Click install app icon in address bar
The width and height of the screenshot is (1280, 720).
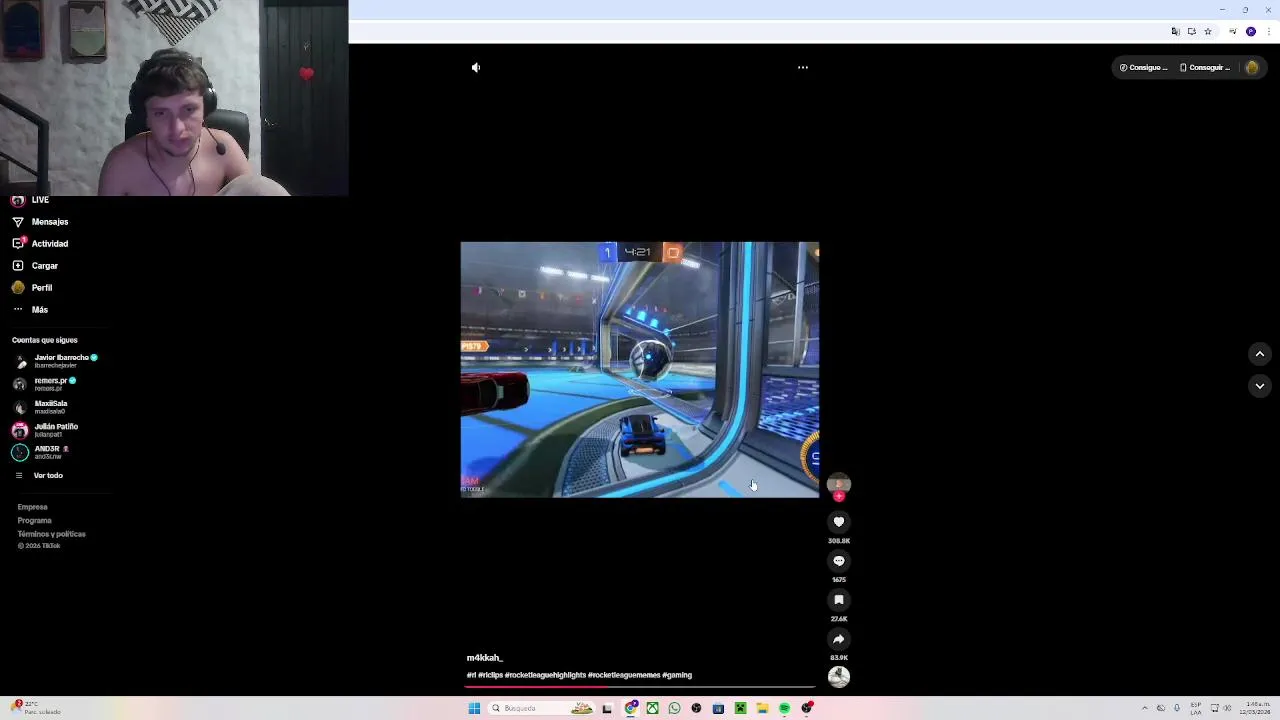click(x=1191, y=31)
